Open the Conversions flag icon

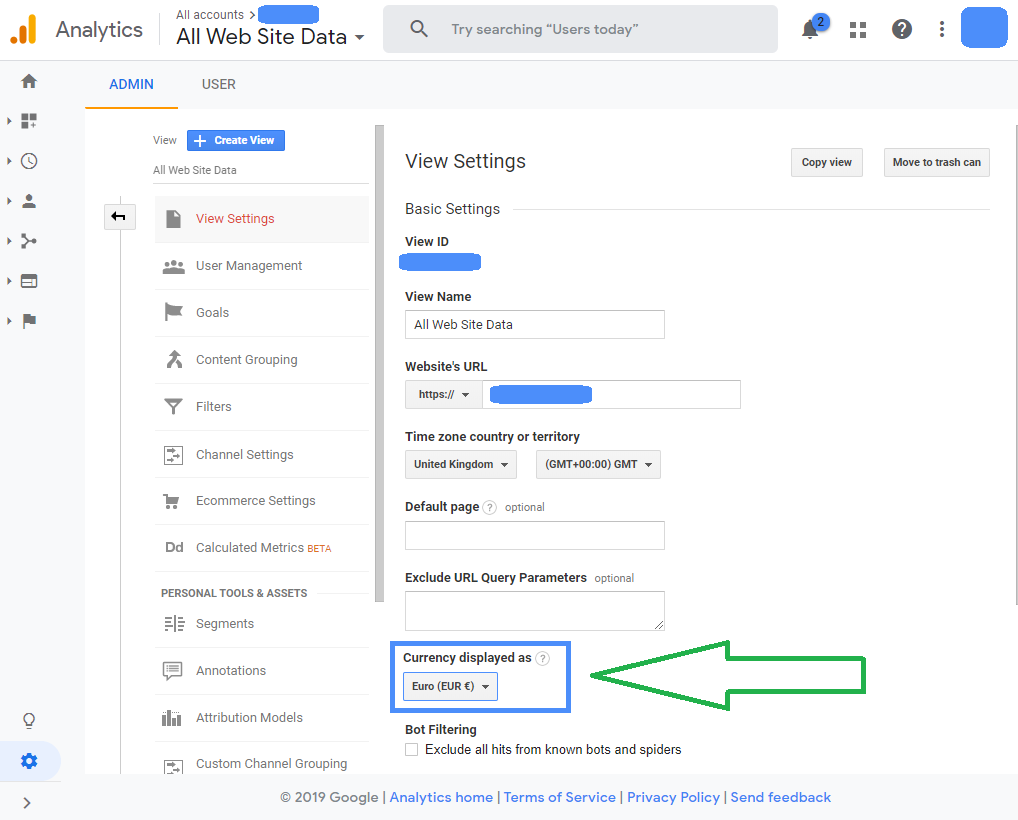pos(29,321)
